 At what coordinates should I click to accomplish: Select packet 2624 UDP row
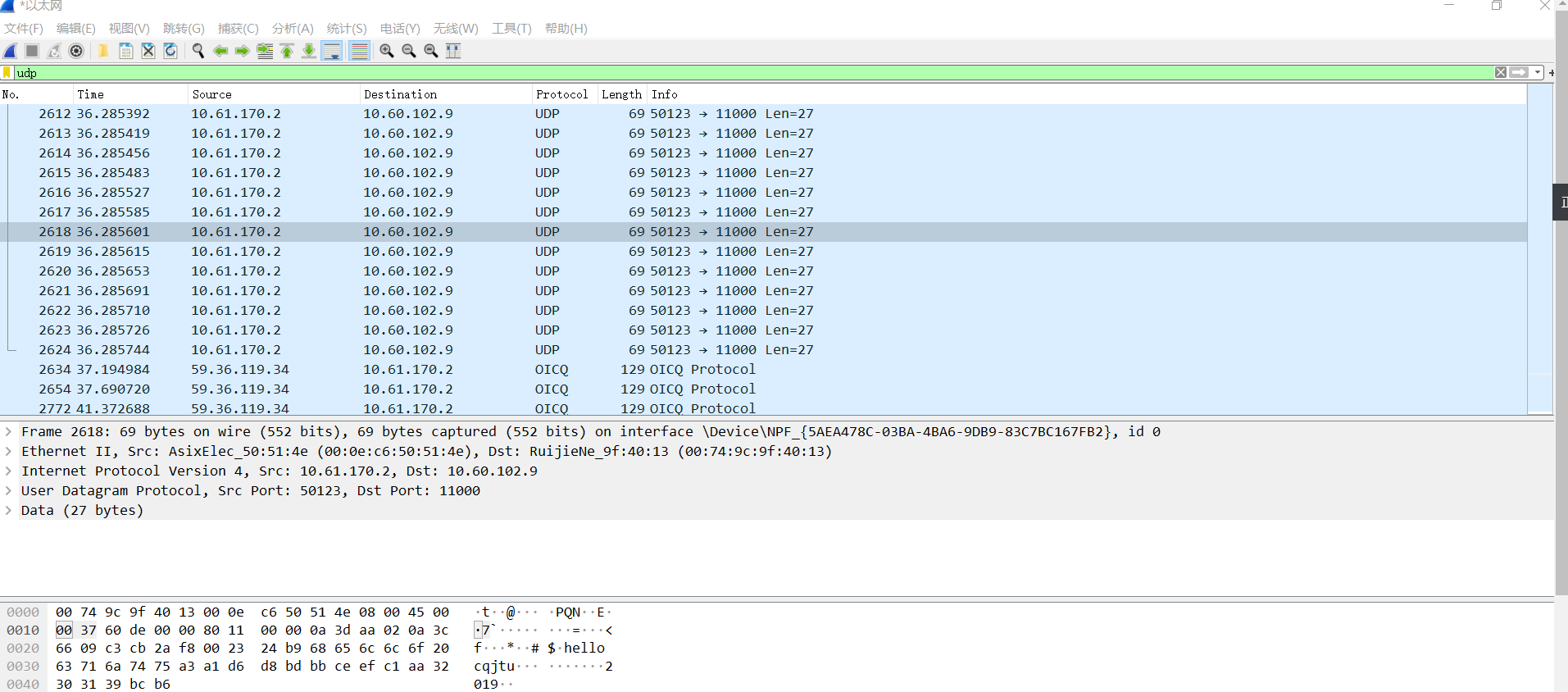(763, 350)
